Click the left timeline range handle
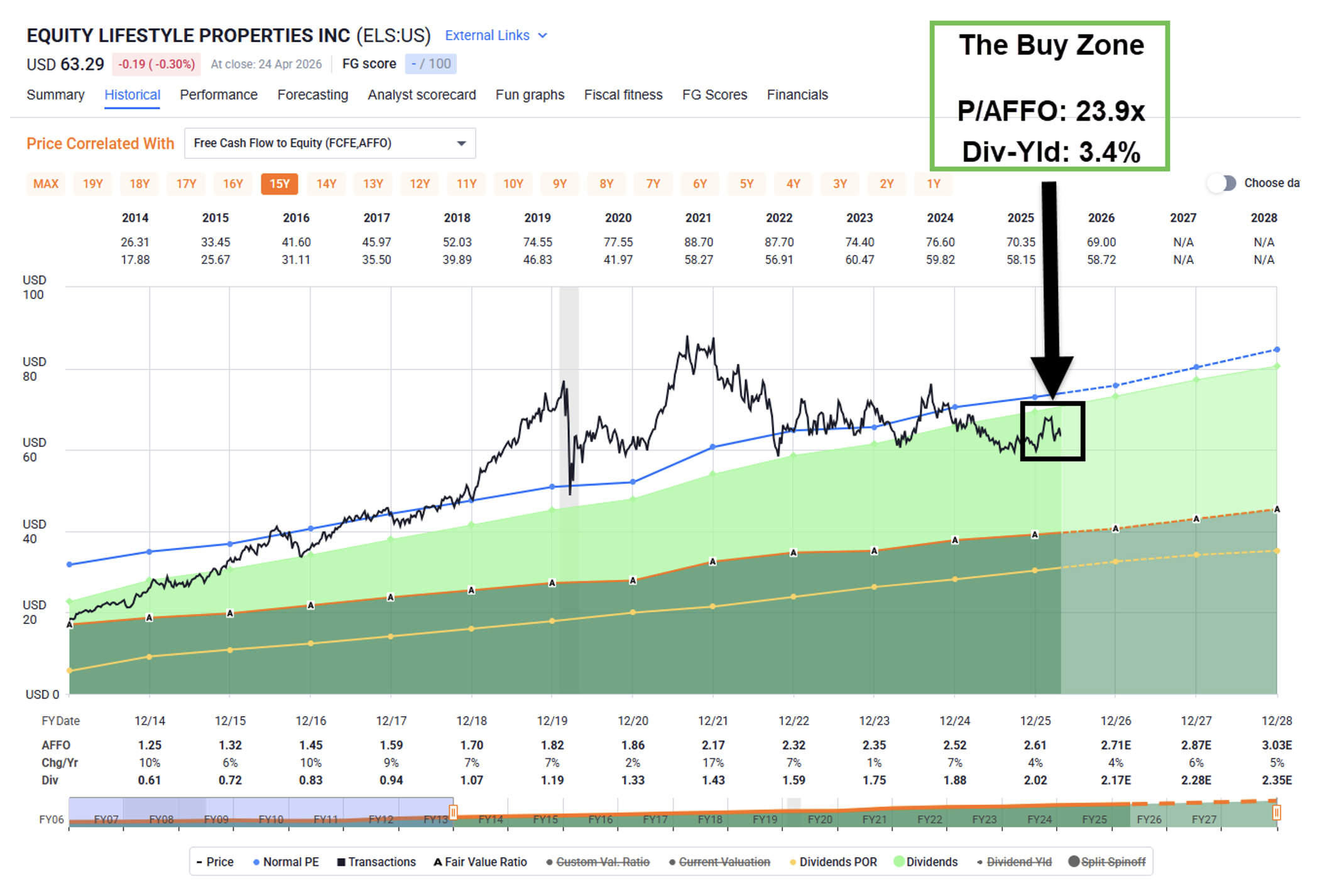Image resolution: width=1342 pixels, height=896 pixels. [453, 812]
